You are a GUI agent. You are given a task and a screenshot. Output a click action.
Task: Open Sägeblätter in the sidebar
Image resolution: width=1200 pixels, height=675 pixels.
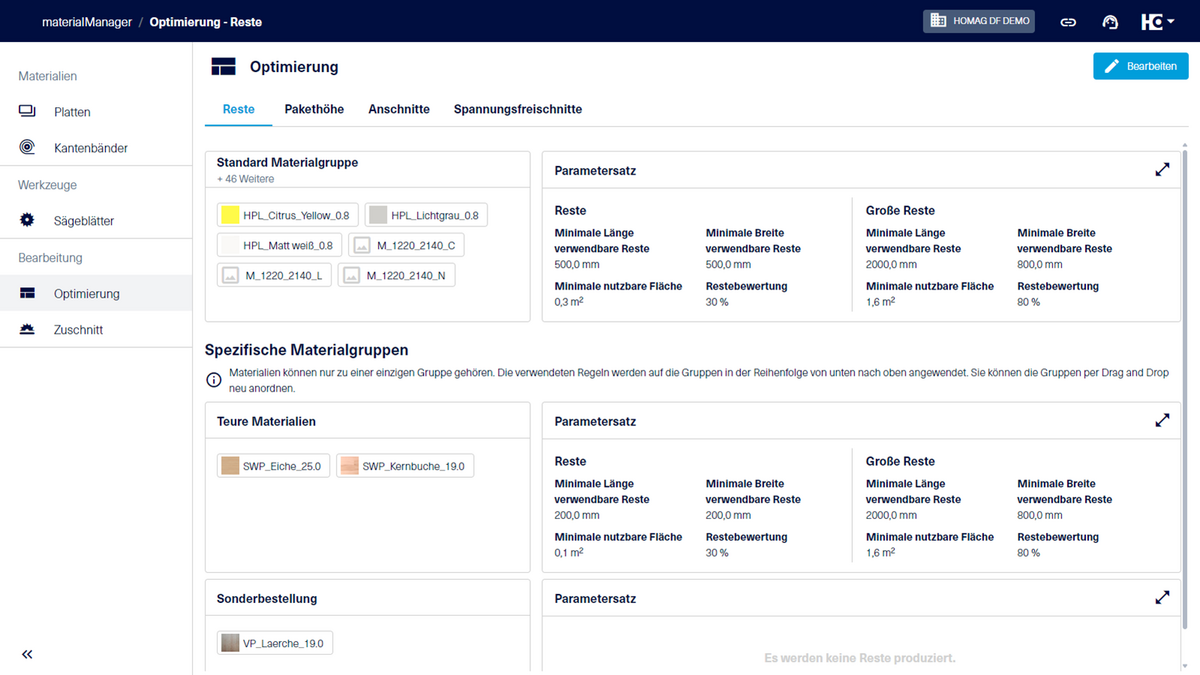tap(84, 221)
